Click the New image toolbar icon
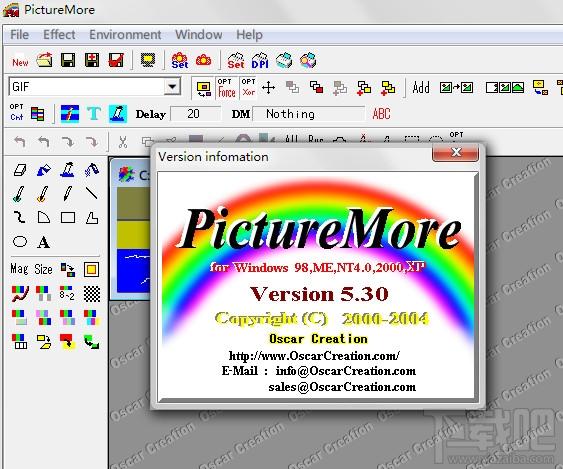 tap(20, 61)
